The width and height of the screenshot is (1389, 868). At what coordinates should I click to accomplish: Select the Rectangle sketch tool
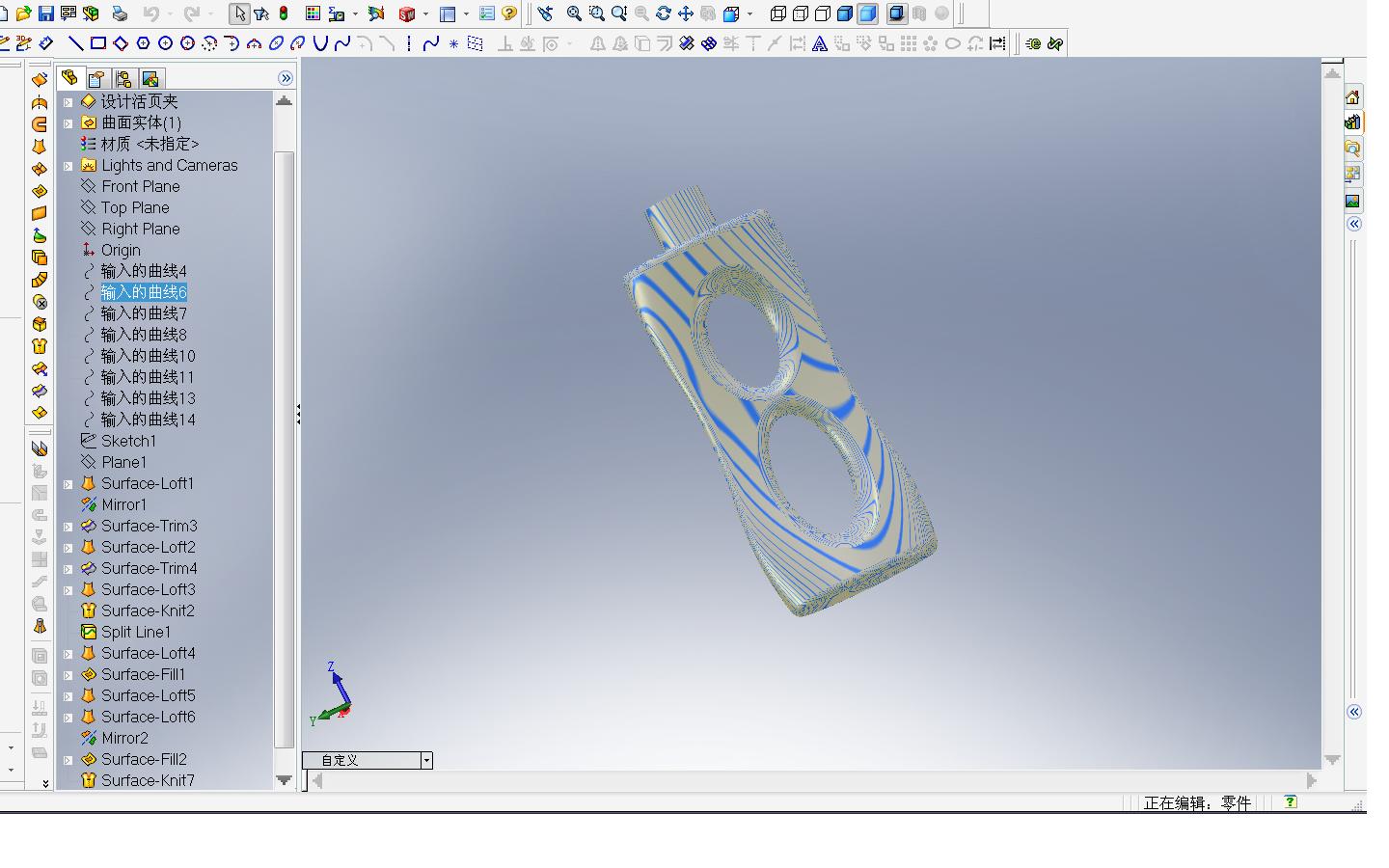(97, 43)
